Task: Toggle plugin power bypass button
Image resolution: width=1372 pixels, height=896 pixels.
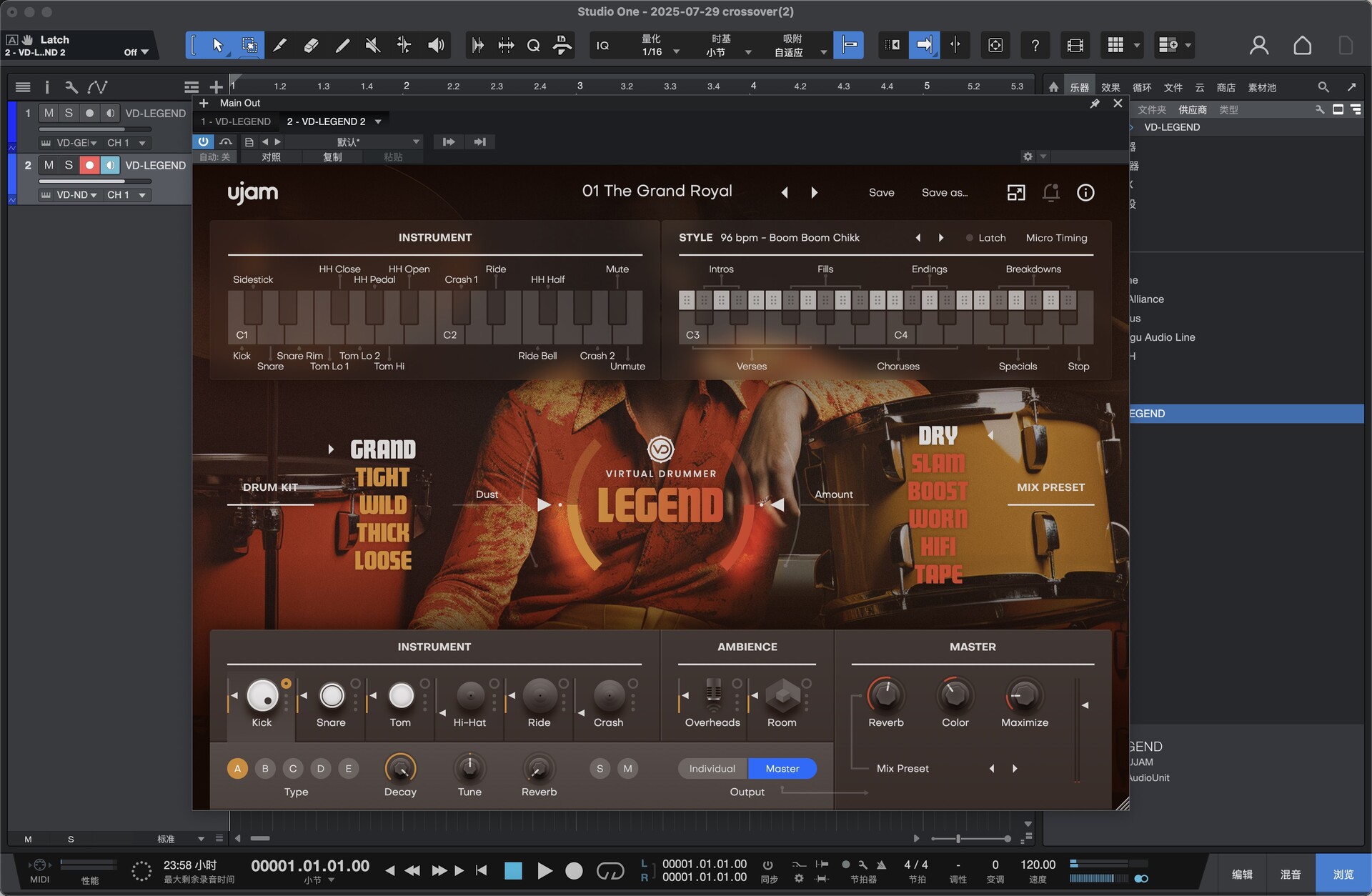Action: pyautogui.click(x=203, y=141)
